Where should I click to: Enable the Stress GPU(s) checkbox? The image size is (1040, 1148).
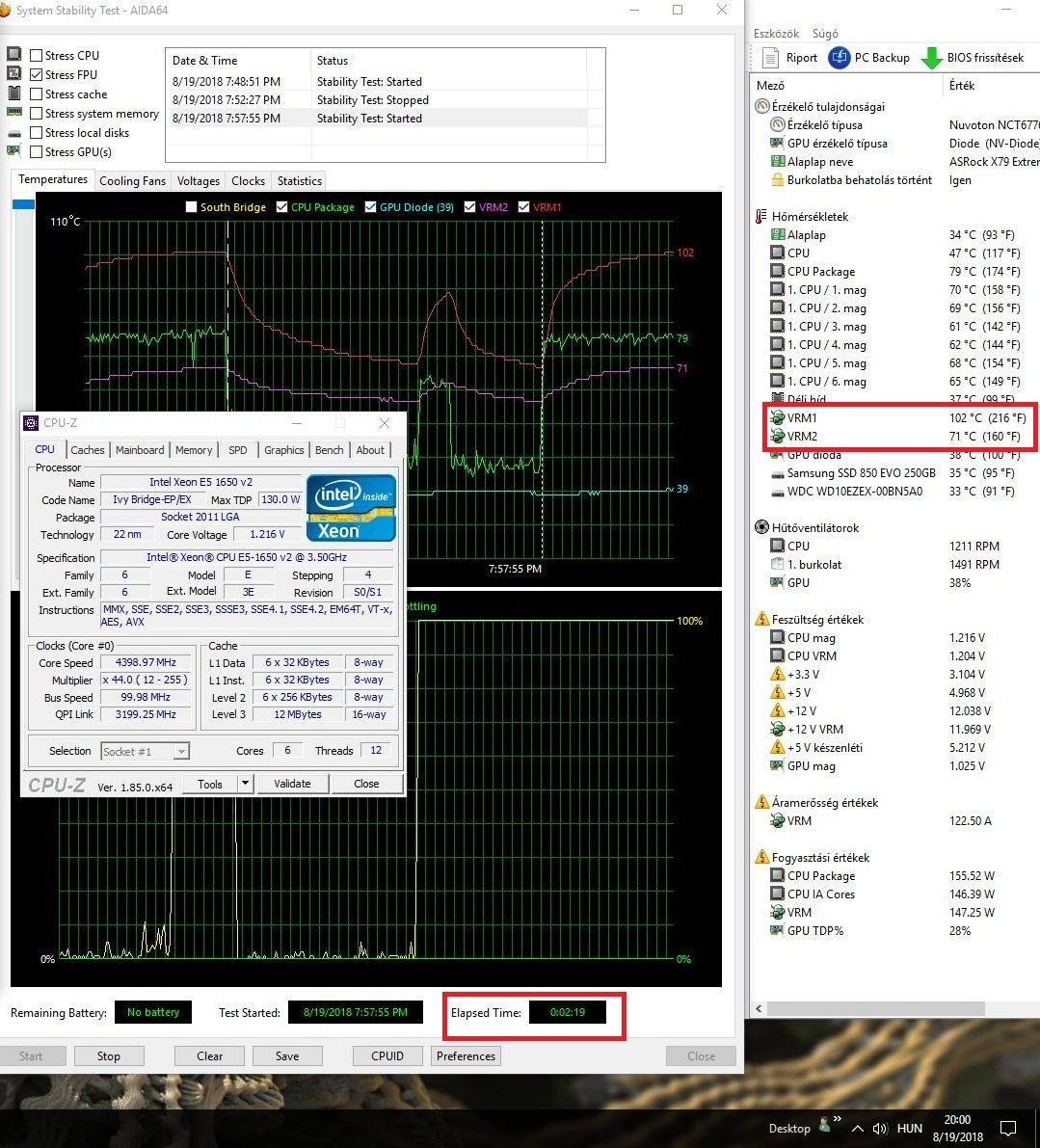[x=36, y=151]
